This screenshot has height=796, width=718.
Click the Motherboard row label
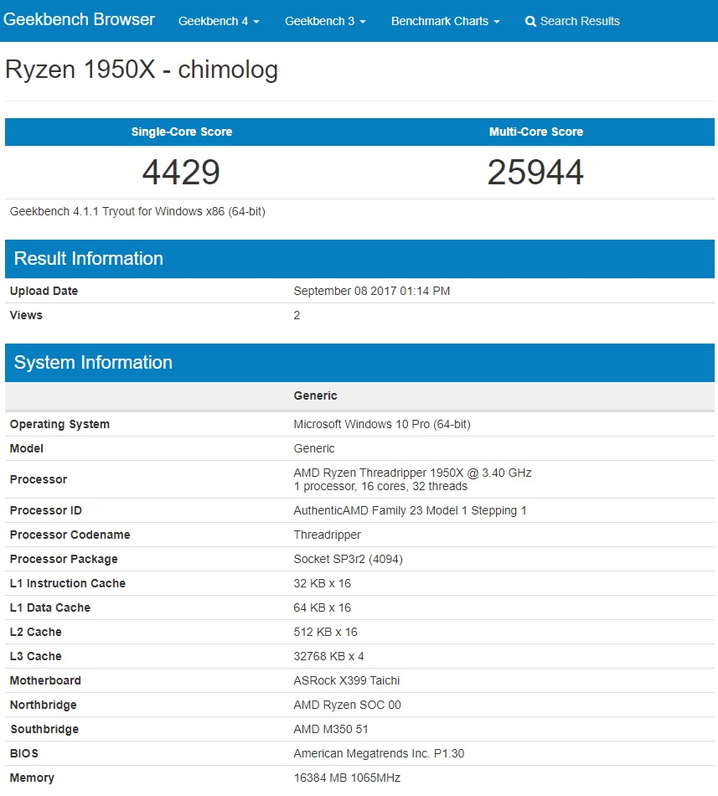[x=45, y=681]
